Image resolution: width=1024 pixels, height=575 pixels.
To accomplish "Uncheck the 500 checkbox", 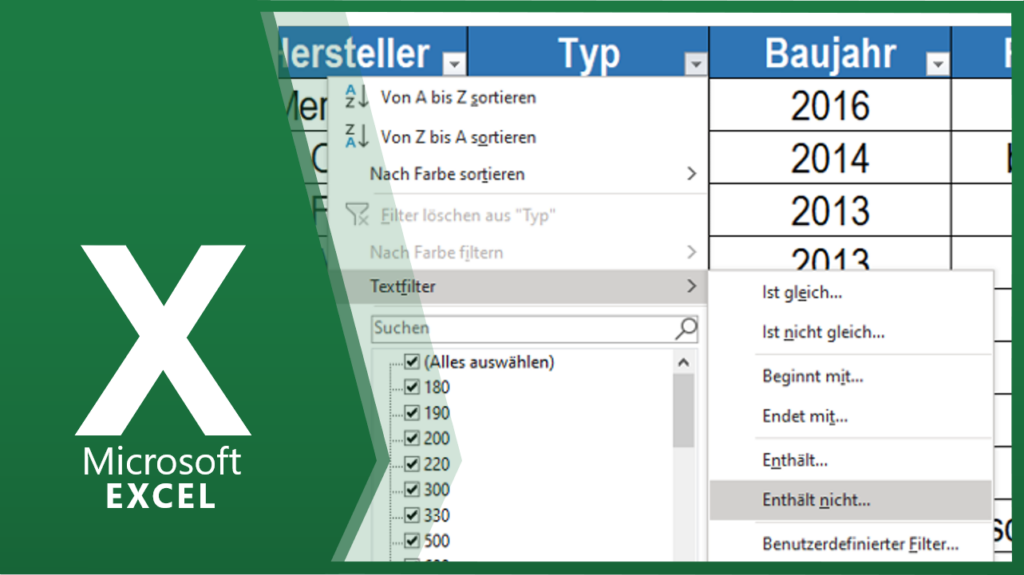I will pyautogui.click(x=411, y=540).
